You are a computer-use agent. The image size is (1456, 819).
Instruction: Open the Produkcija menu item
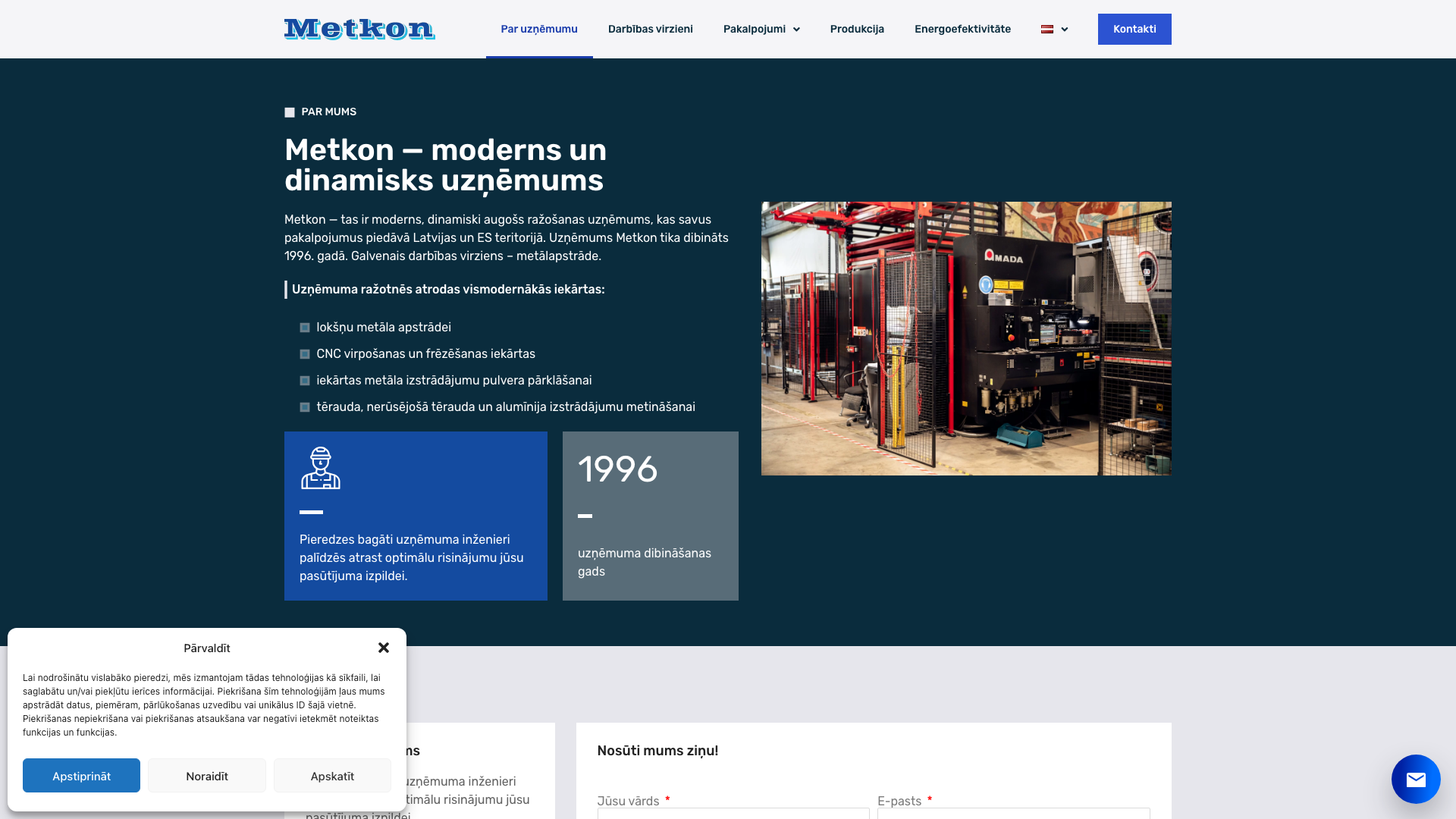pos(857,29)
